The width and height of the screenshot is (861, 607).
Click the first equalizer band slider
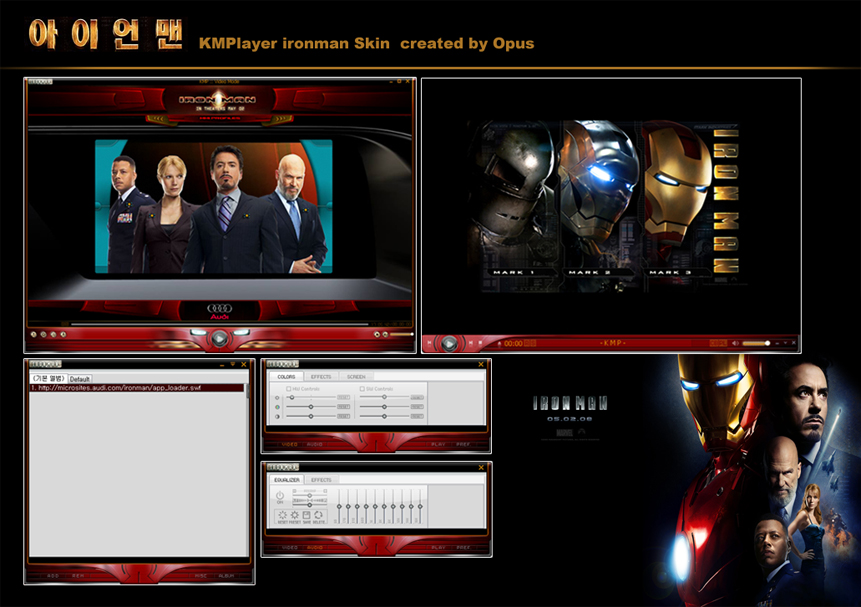(x=339, y=506)
